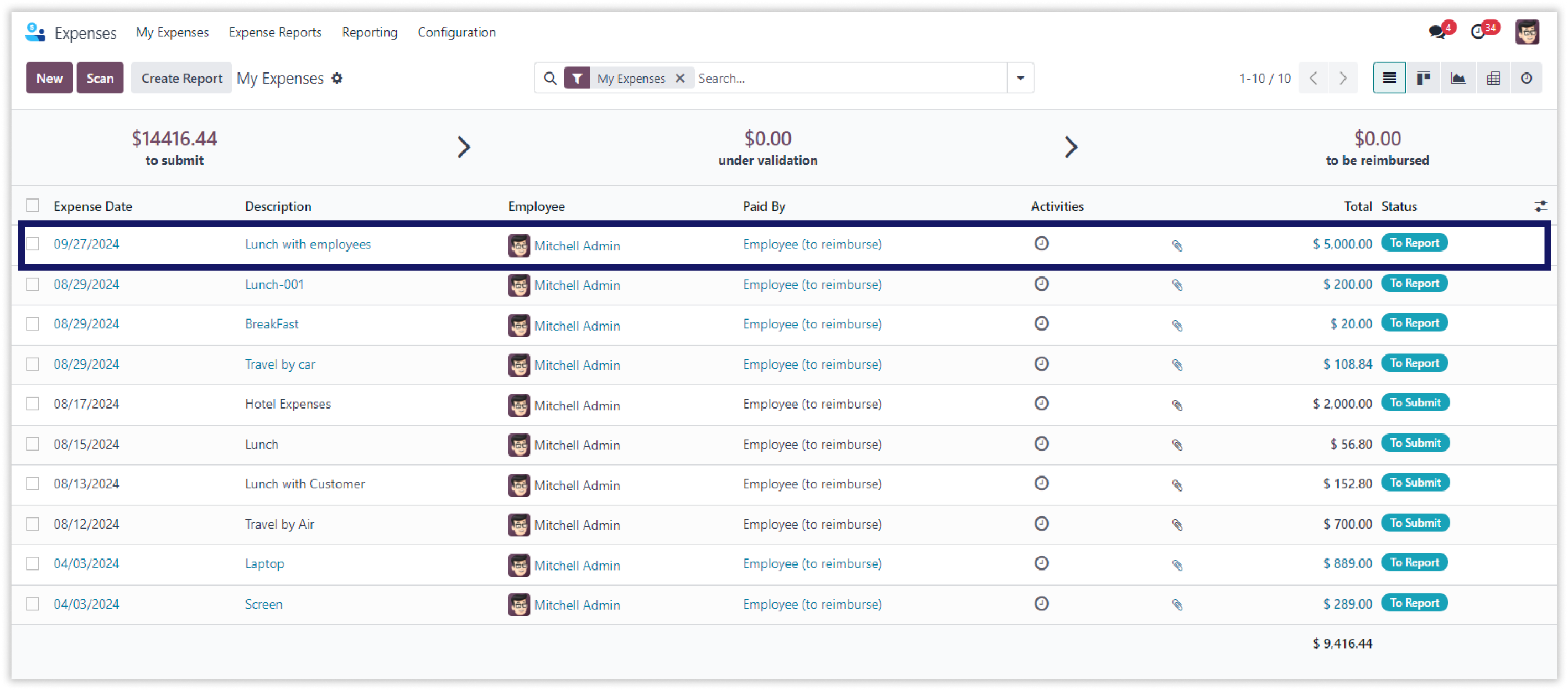The image size is (1568, 690).
Task: Switch to pivot view
Action: (x=1493, y=78)
